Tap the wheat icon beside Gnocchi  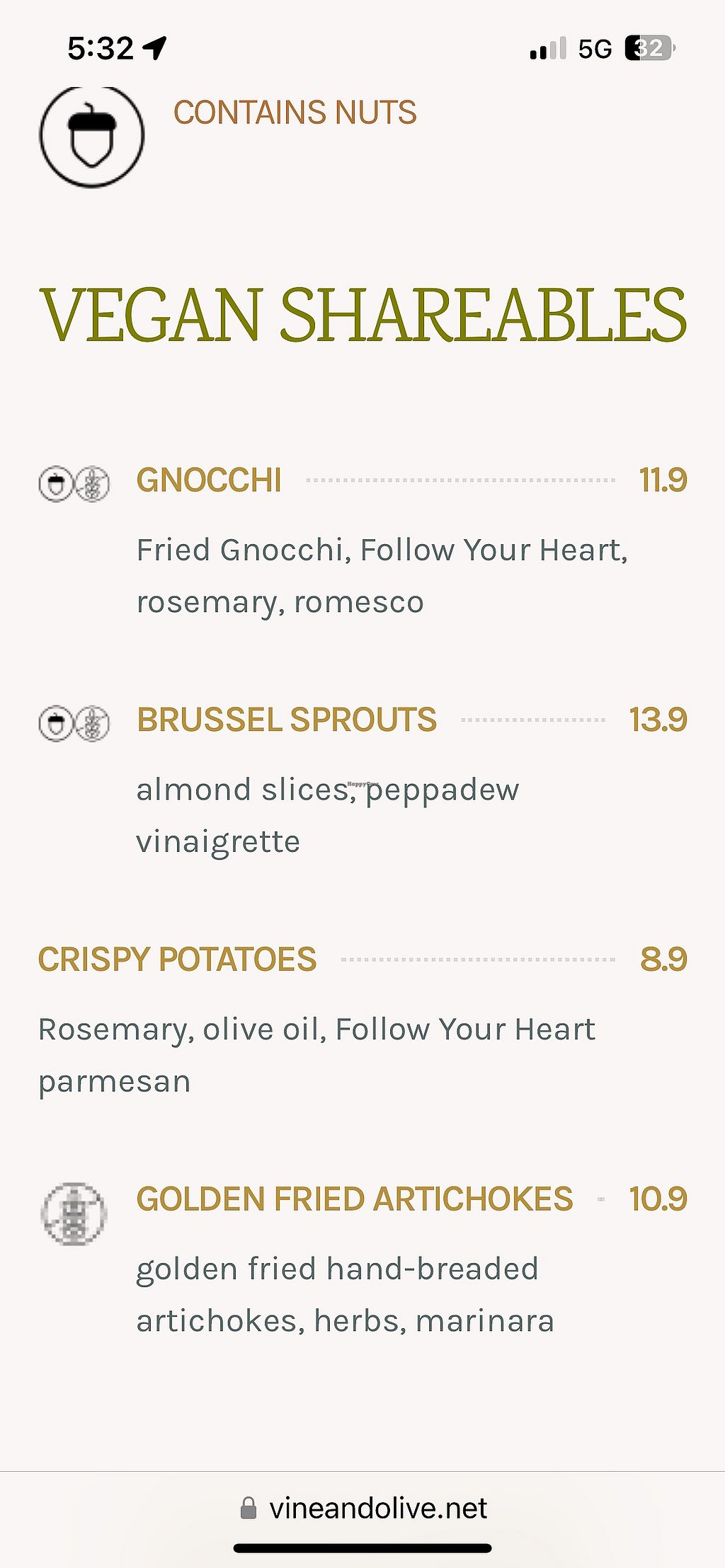(93, 484)
